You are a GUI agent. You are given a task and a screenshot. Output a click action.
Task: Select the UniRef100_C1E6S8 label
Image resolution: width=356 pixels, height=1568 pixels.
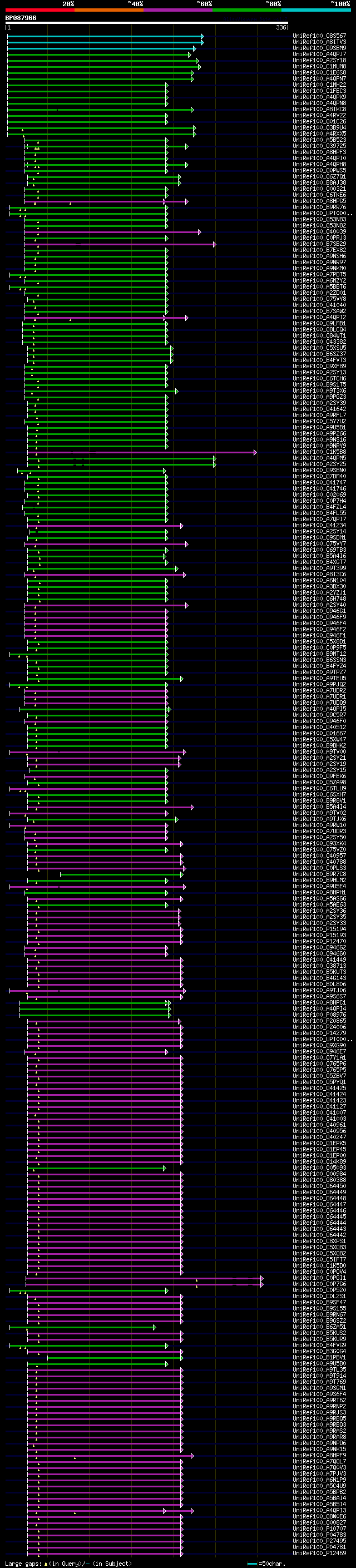(319, 72)
